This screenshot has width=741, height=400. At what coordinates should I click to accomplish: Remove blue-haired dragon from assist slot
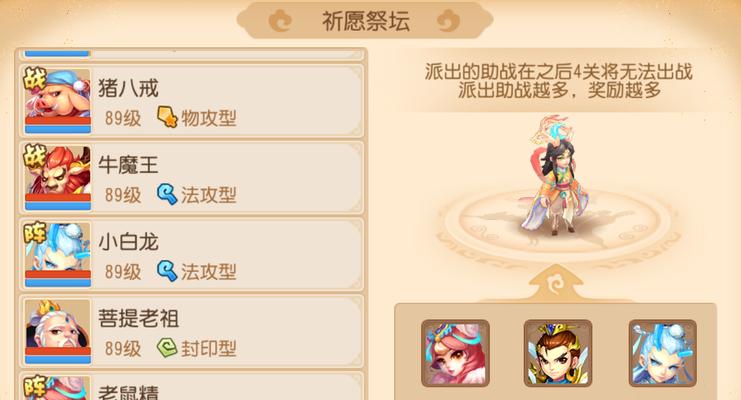coord(663,353)
